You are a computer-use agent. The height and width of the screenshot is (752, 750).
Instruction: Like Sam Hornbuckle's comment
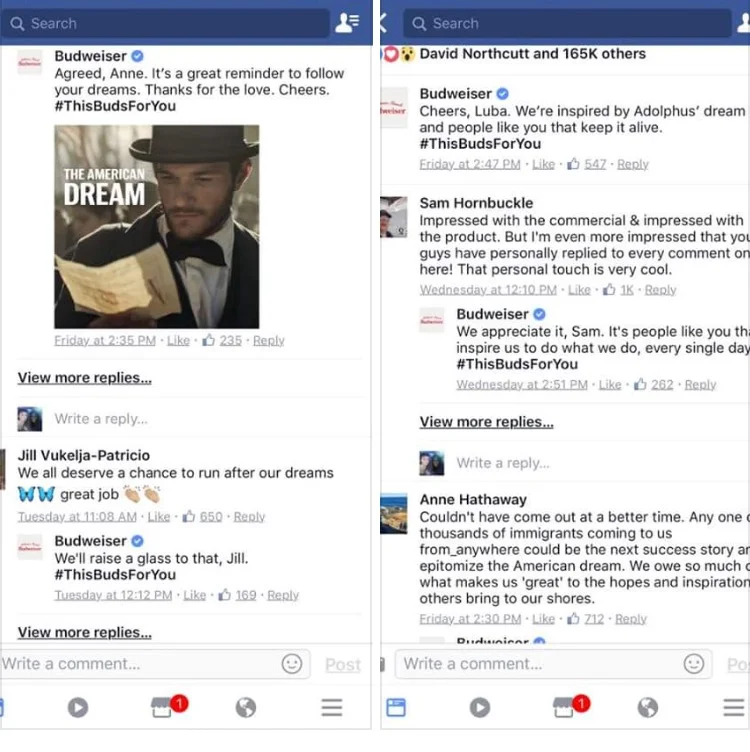click(579, 290)
